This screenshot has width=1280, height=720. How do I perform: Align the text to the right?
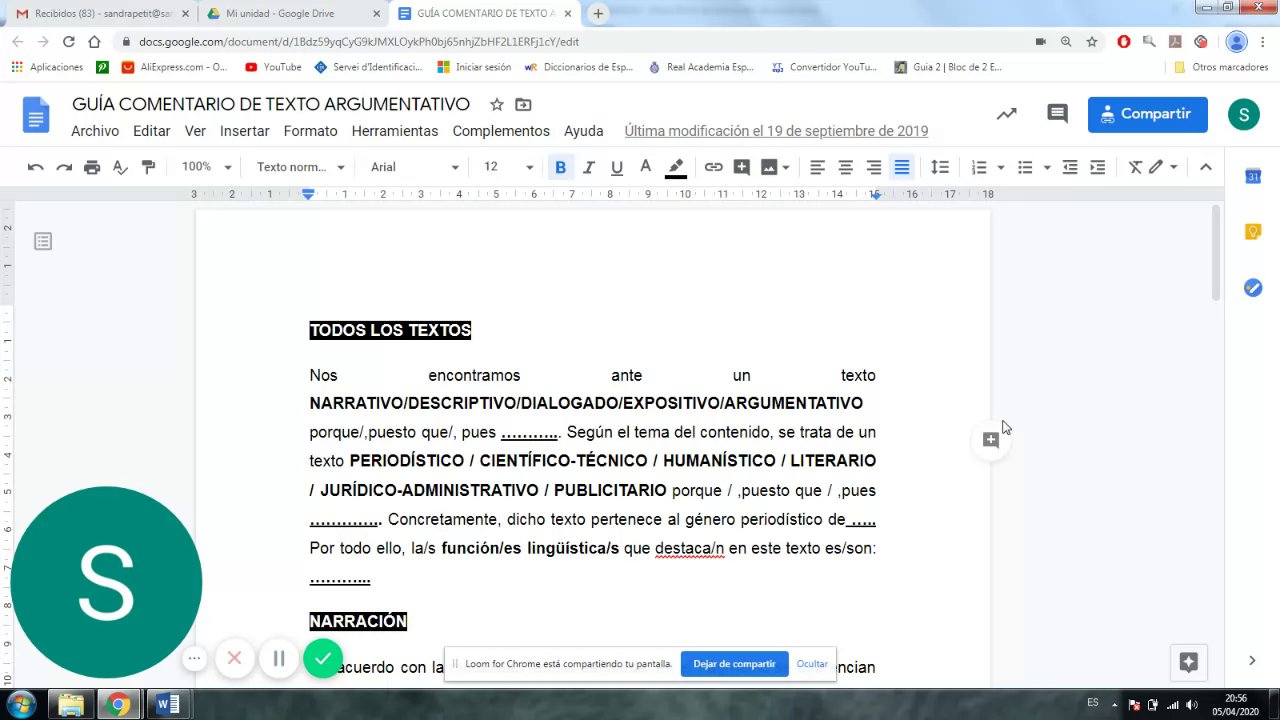tap(873, 167)
